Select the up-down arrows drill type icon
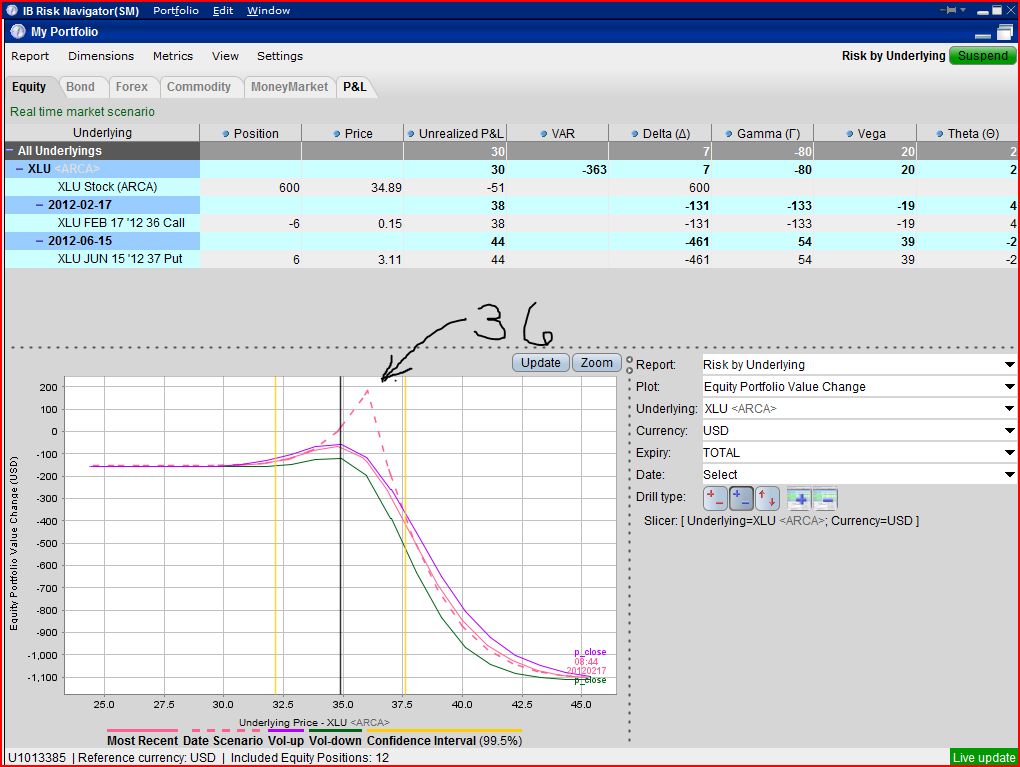1020x767 pixels. (768, 499)
